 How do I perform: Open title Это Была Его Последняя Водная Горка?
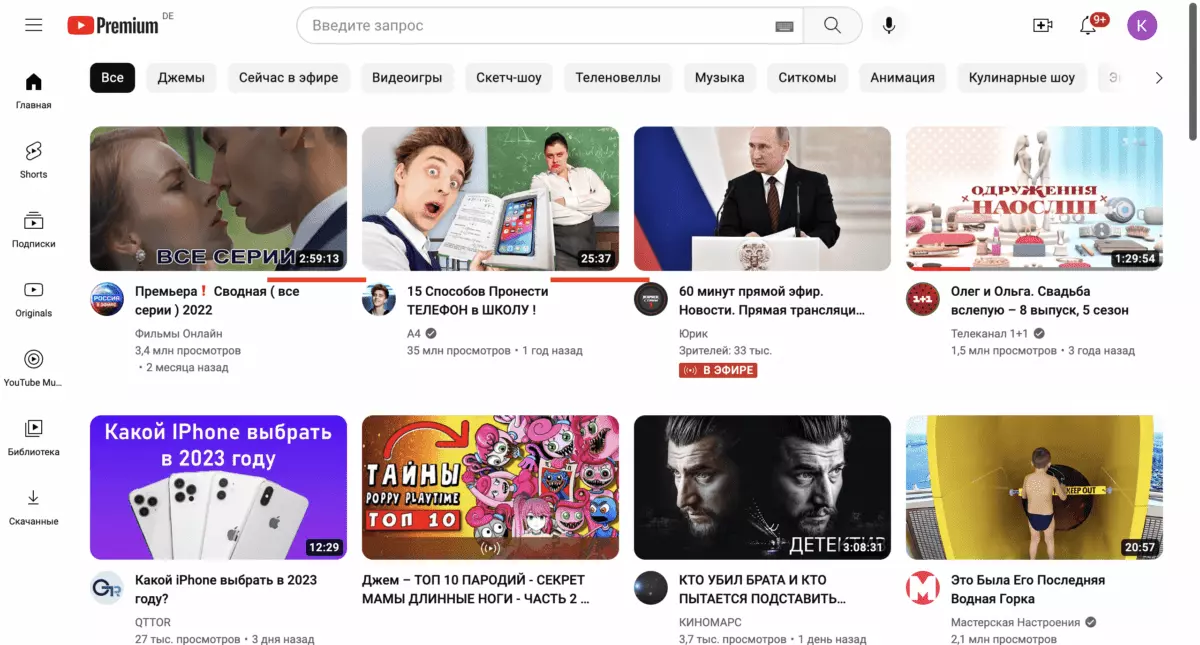[1028, 589]
